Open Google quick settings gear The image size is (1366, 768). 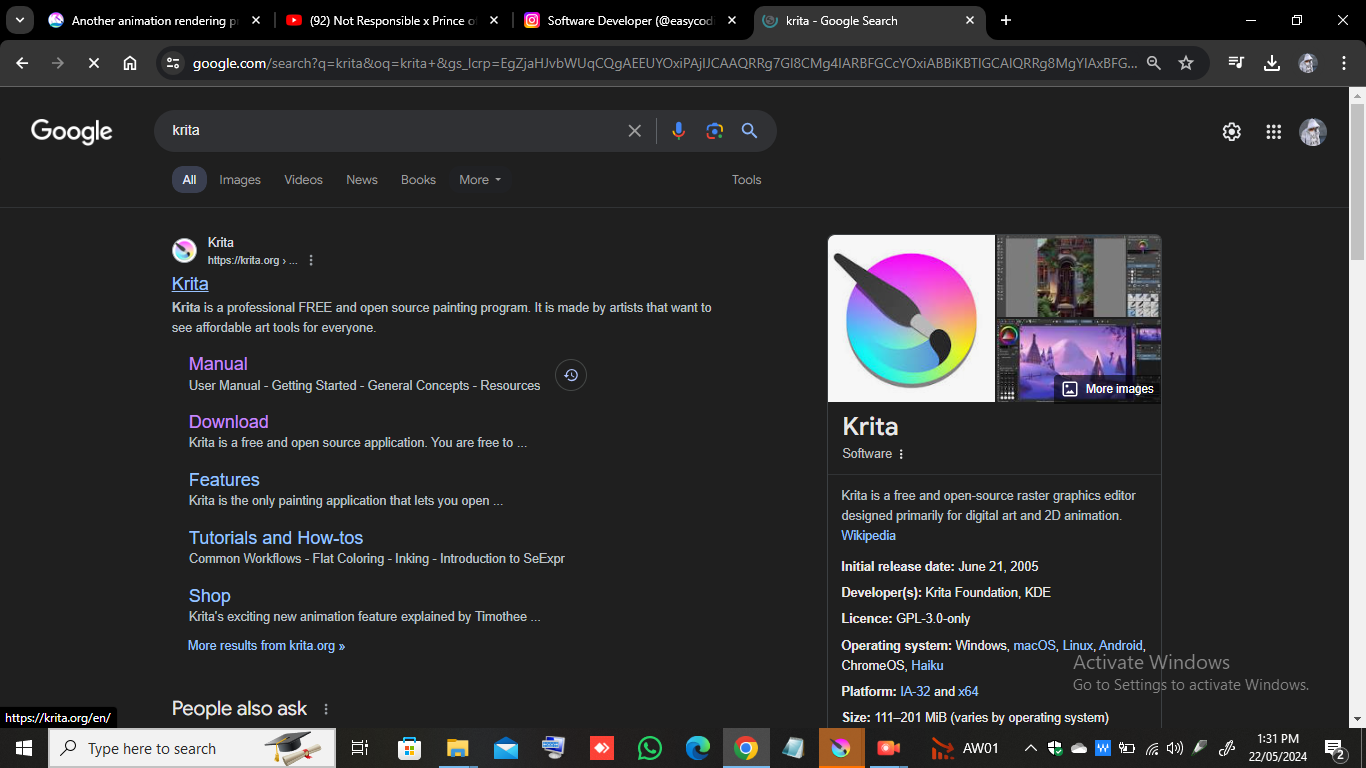click(x=1232, y=132)
